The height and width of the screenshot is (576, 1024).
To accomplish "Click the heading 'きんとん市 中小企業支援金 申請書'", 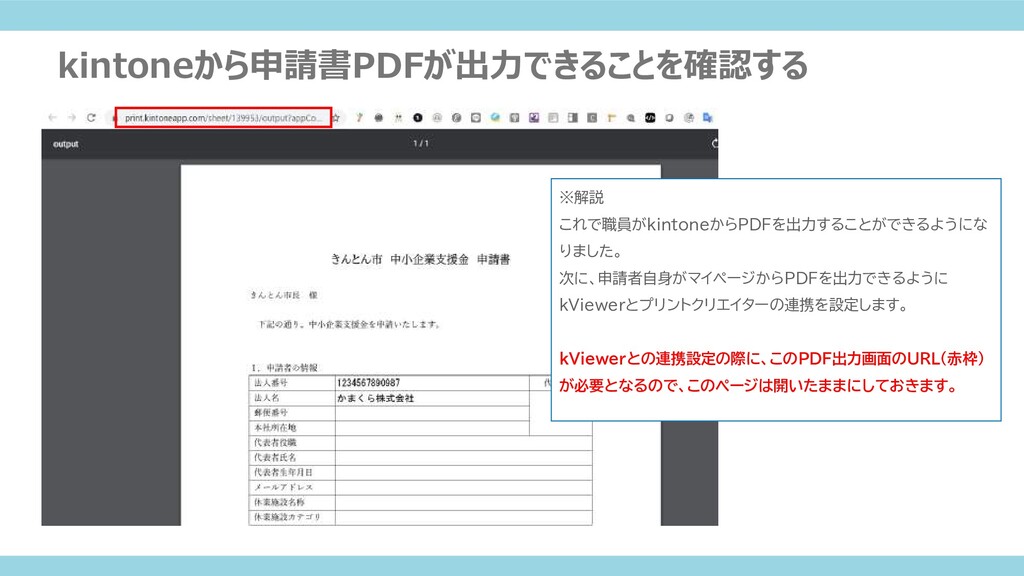I will 420,259.
